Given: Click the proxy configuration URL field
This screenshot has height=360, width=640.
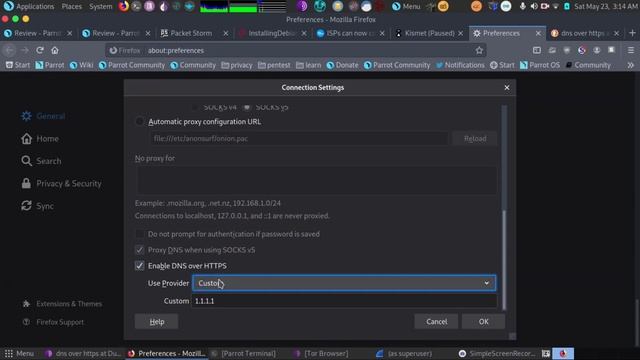Looking at the screenshot, I should pyautogui.click(x=299, y=139).
